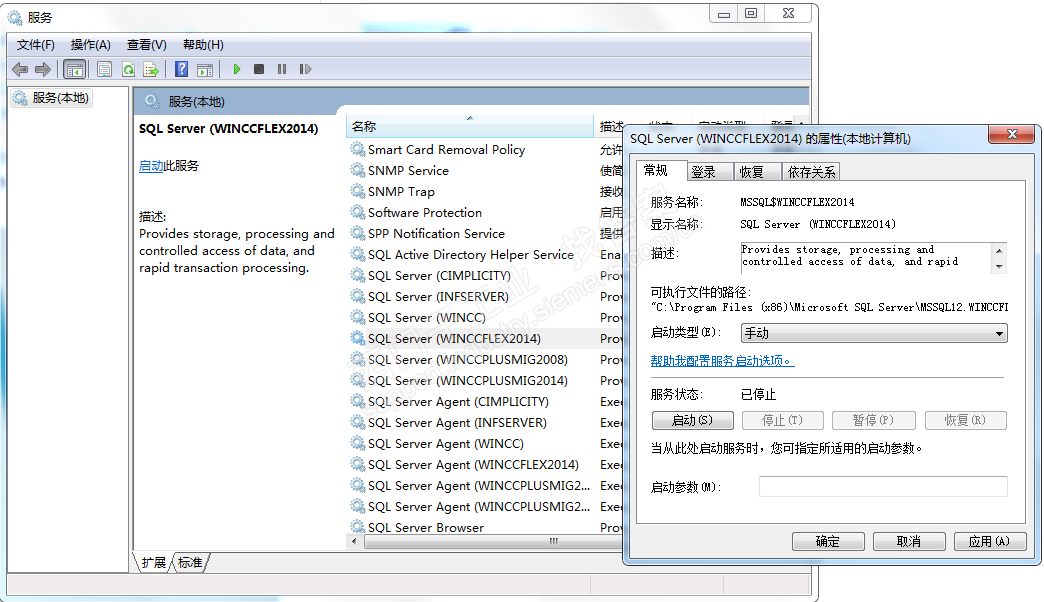The width and height of the screenshot is (1044, 602).
Task: Click the Pause Service toolbar icon
Action: point(282,69)
